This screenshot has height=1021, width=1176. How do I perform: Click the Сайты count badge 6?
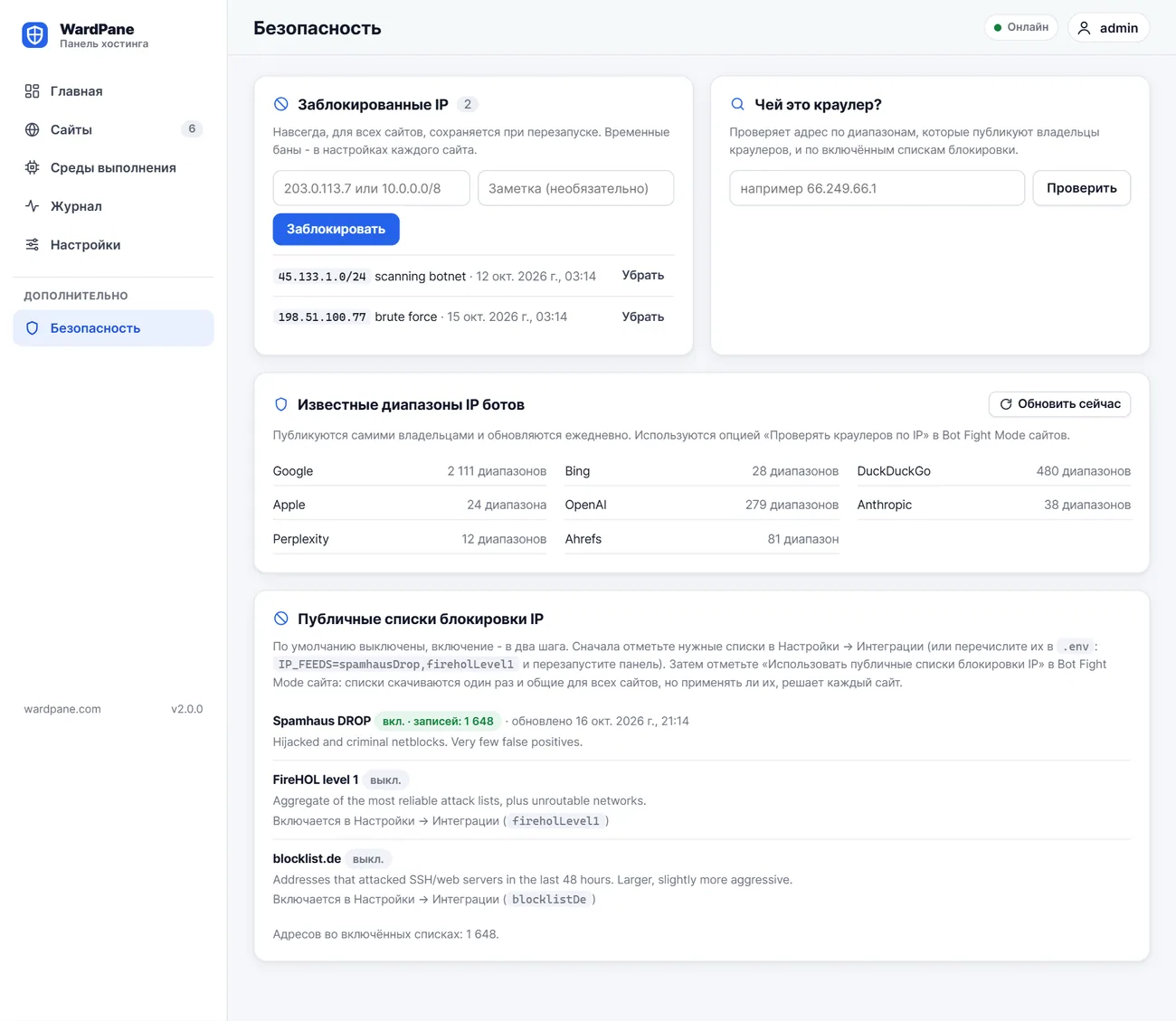192,129
